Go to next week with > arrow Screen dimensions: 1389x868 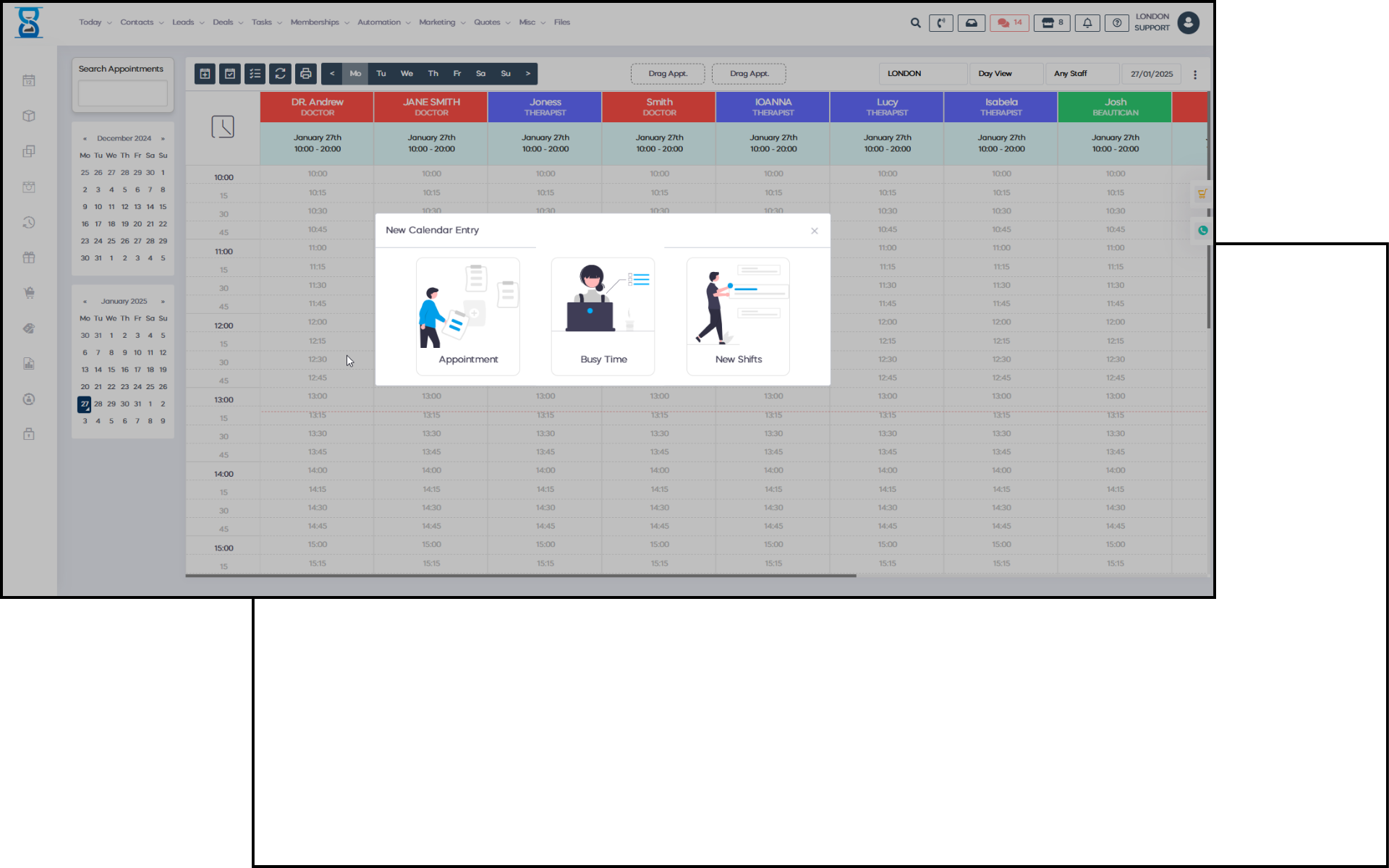pyautogui.click(x=528, y=74)
